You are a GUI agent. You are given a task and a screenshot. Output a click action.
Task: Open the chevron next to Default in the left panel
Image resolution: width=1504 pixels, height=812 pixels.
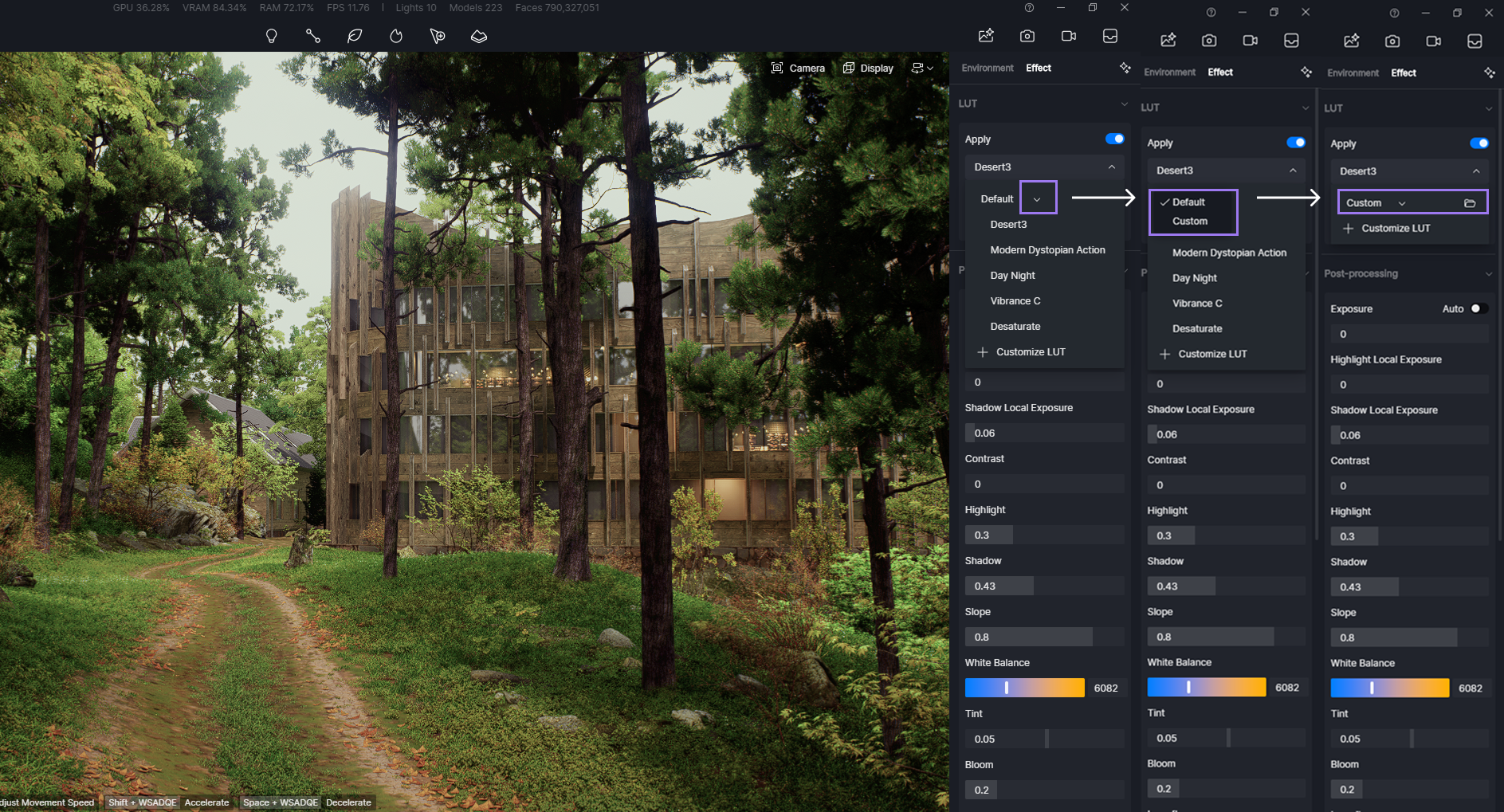click(1037, 199)
